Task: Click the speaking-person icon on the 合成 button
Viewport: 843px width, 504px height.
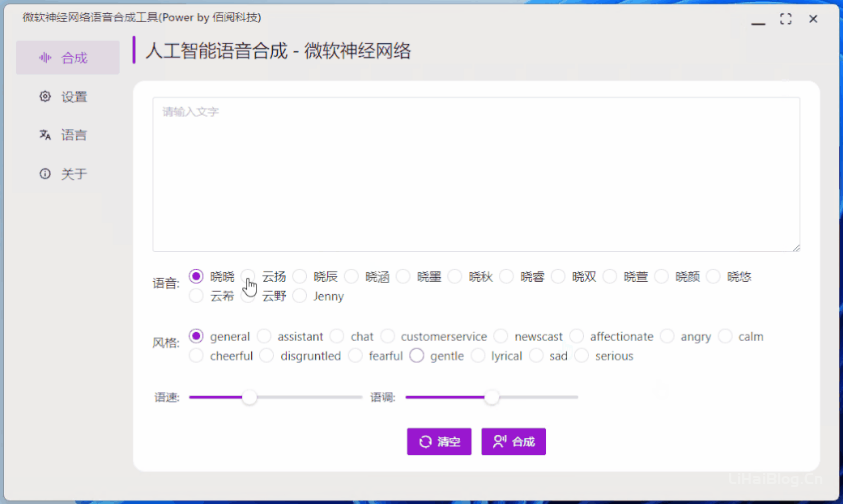Action: pos(500,442)
